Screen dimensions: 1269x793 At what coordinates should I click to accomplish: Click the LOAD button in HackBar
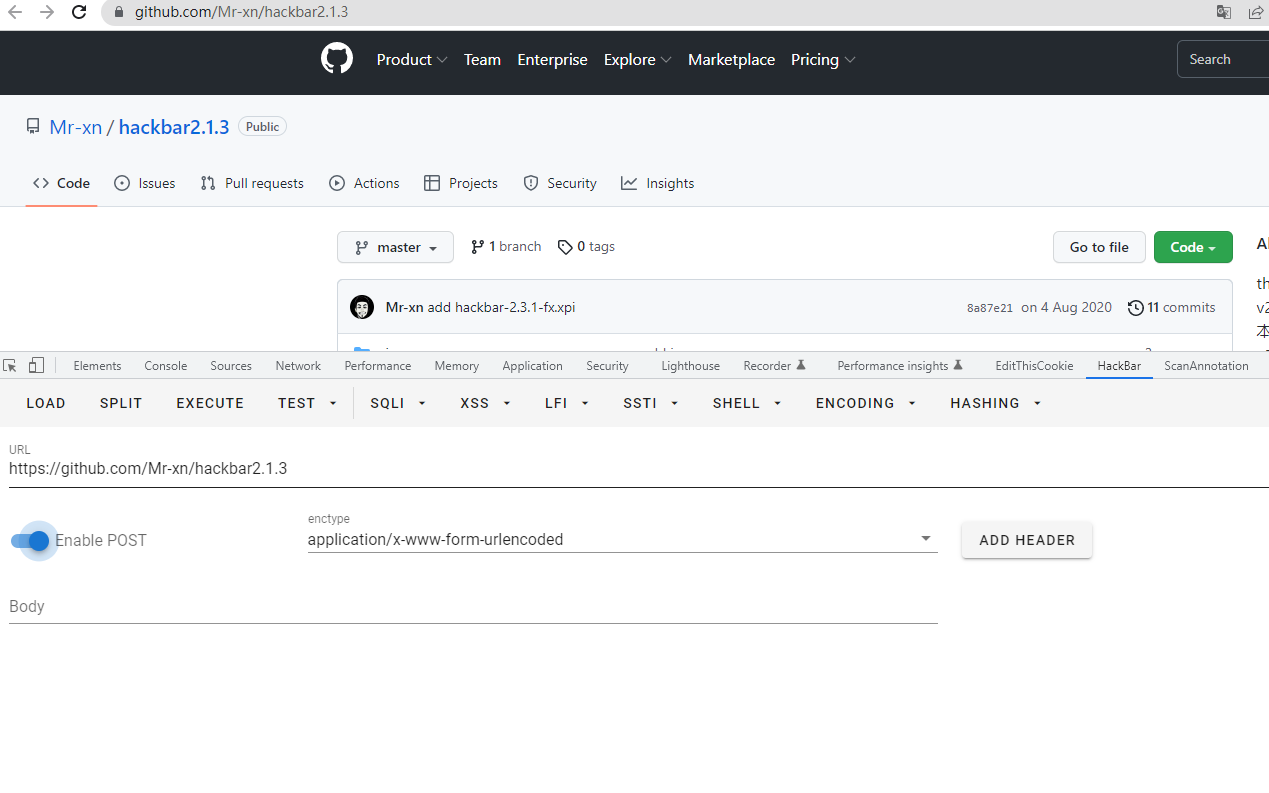tap(46, 403)
